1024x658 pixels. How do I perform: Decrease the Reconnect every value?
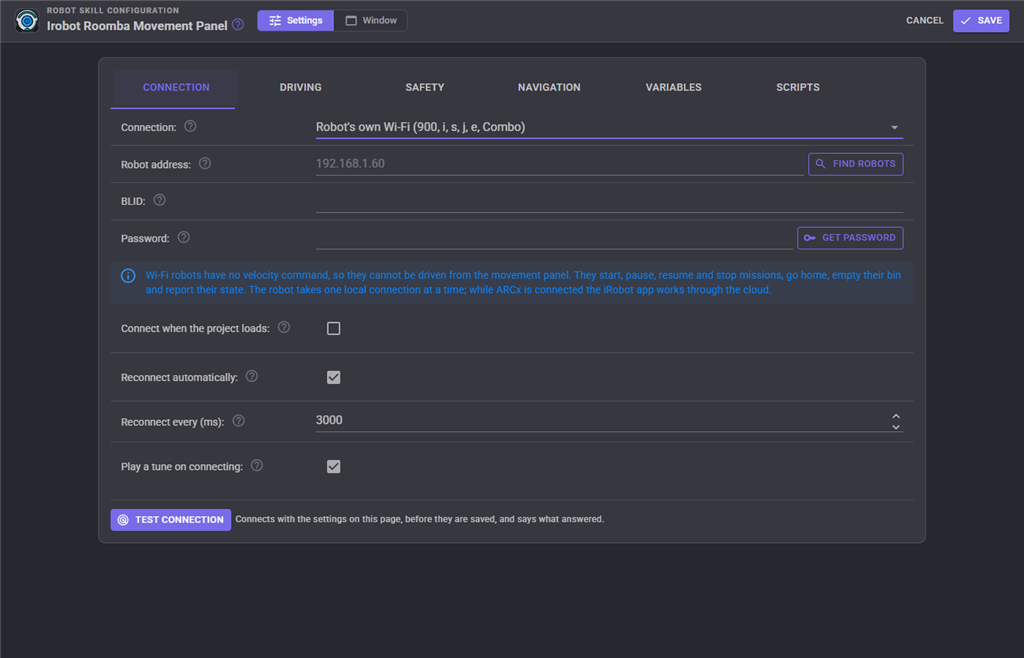tap(896, 427)
